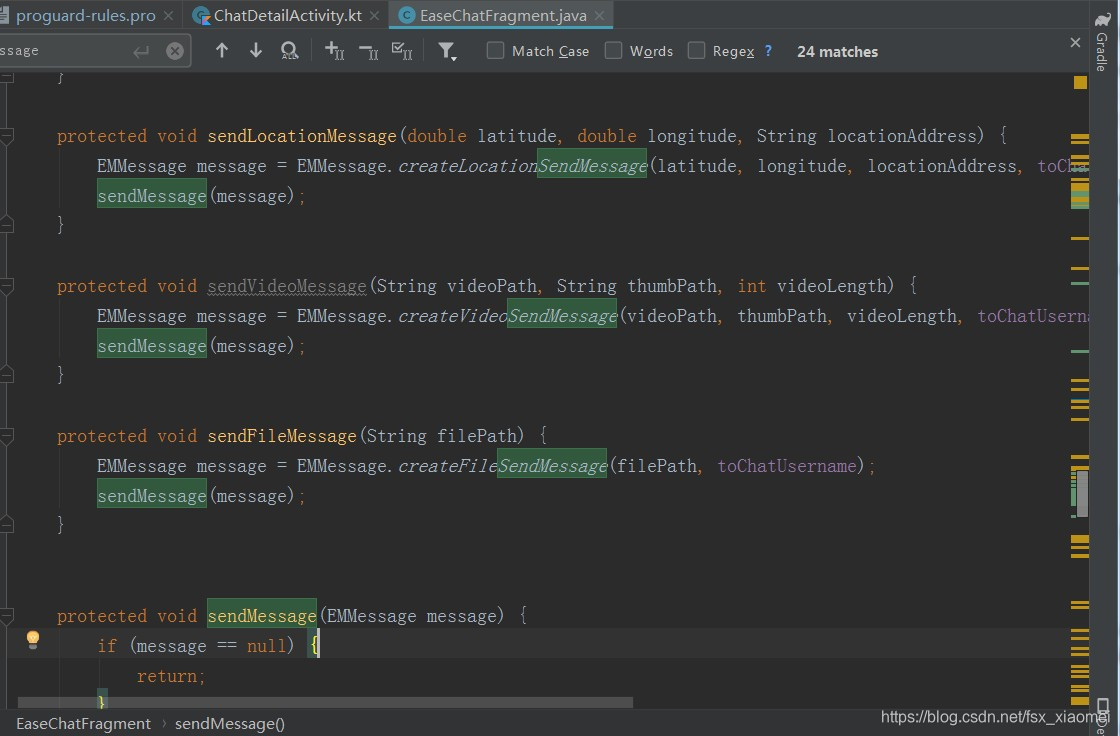
Task: Switch to proguard-rules.pro tab
Action: click(84, 15)
